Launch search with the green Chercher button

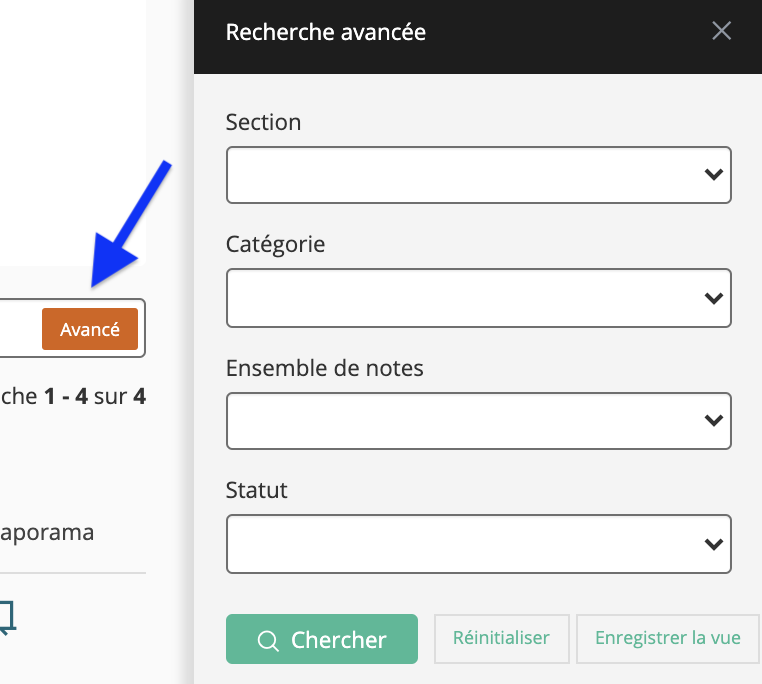322,639
